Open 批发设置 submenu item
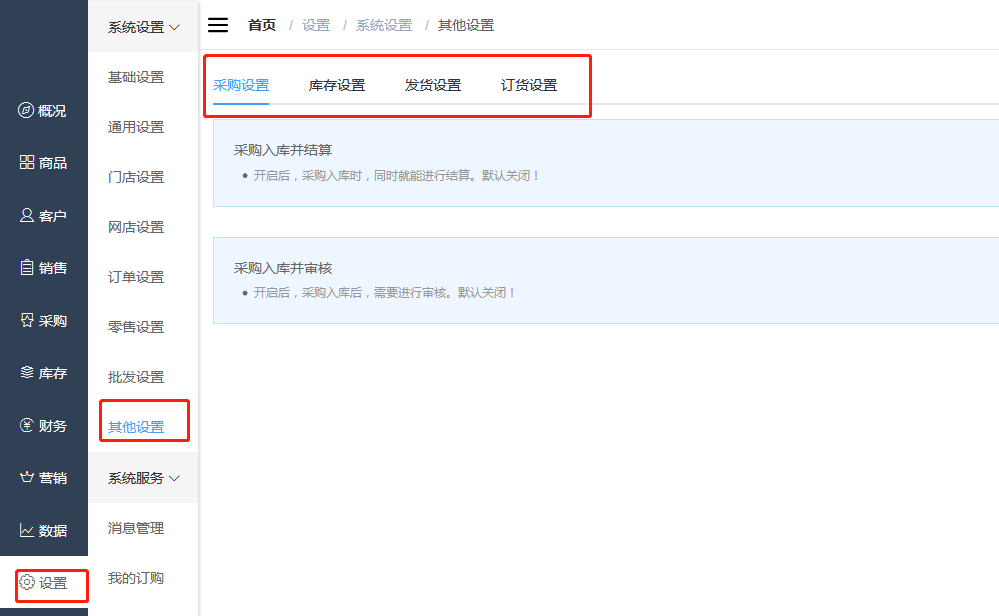 point(136,377)
